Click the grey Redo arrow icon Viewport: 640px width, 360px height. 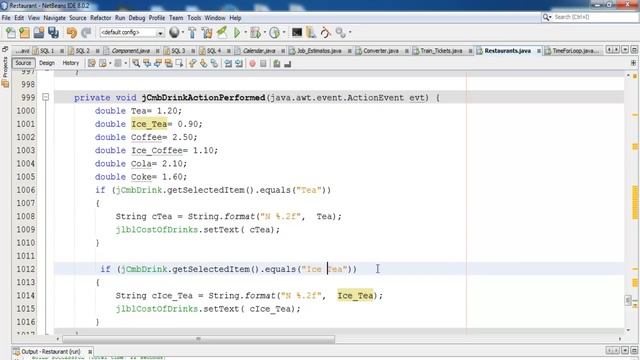(86, 33)
